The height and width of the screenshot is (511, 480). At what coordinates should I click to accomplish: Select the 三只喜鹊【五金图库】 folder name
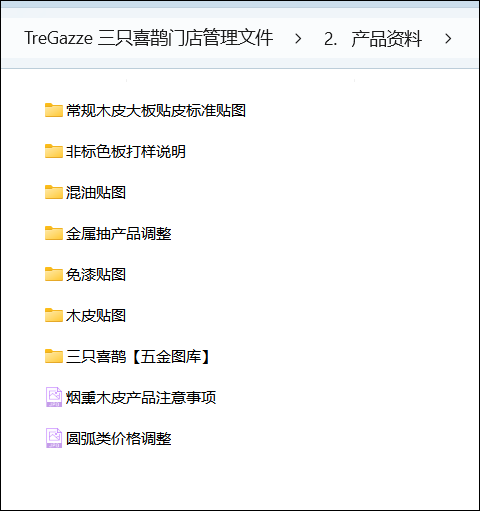[x=138, y=357]
